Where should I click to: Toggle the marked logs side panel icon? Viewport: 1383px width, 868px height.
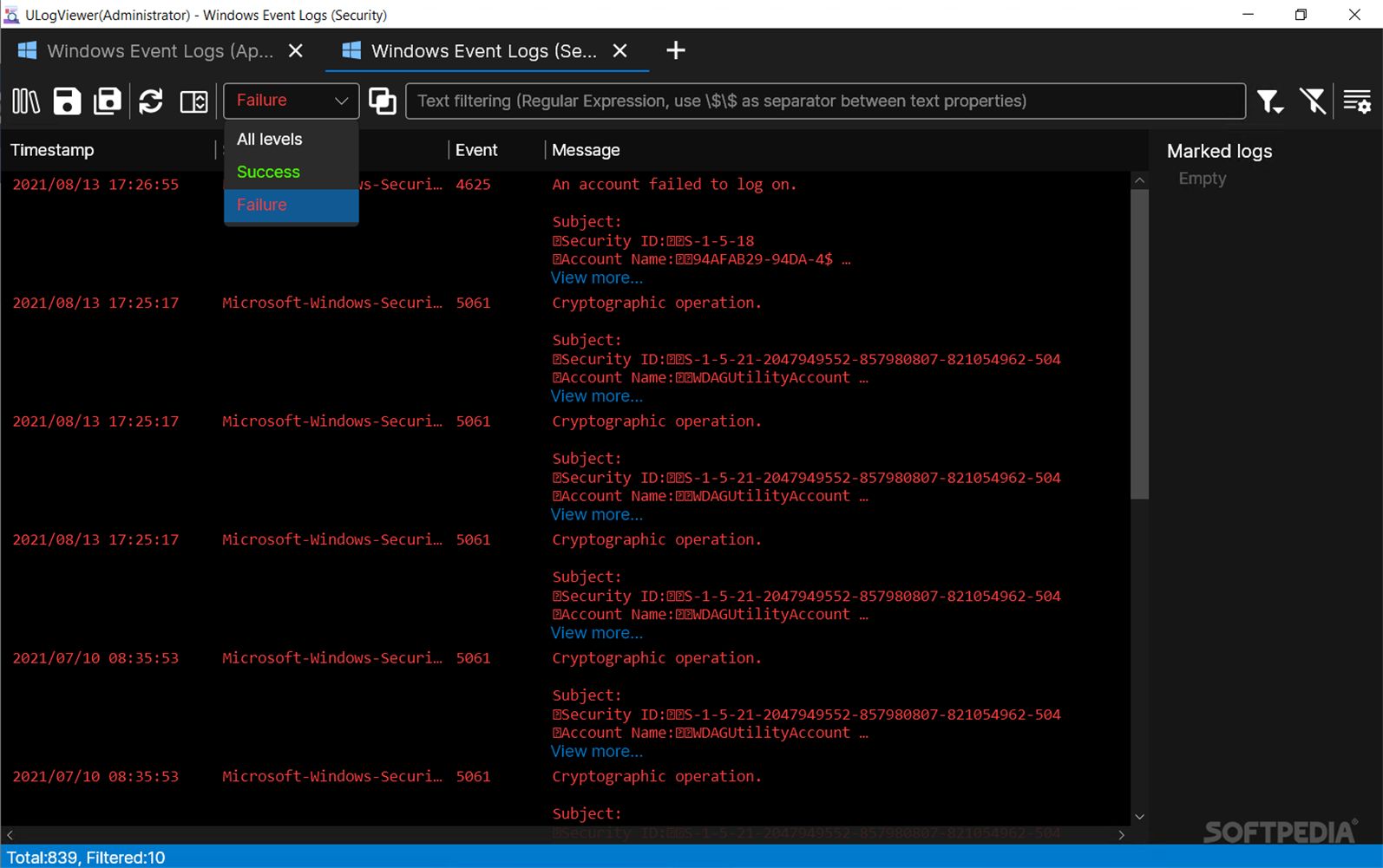click(193, 101)
